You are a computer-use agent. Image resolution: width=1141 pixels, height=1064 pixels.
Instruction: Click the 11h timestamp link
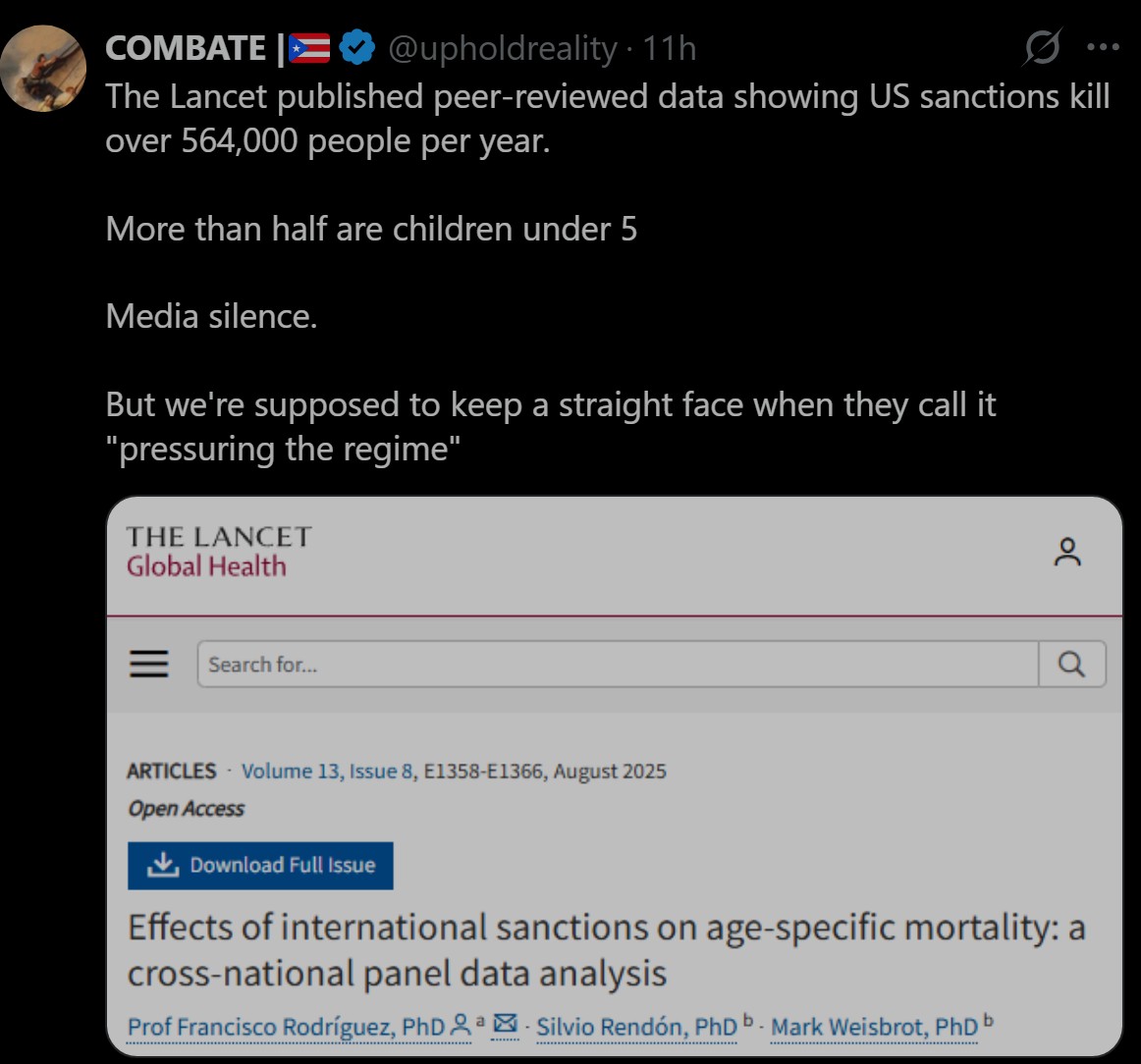[x=670, y=48]
